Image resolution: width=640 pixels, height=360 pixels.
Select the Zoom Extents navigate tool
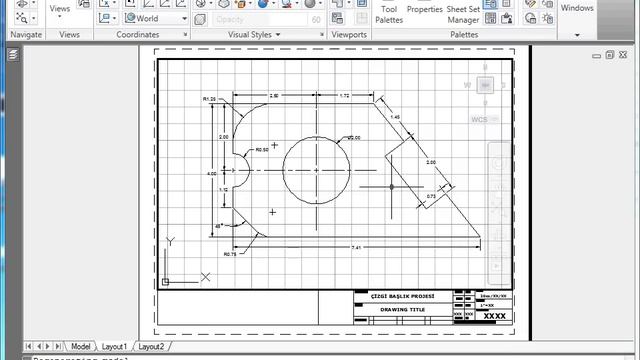(x=22, y=18)
